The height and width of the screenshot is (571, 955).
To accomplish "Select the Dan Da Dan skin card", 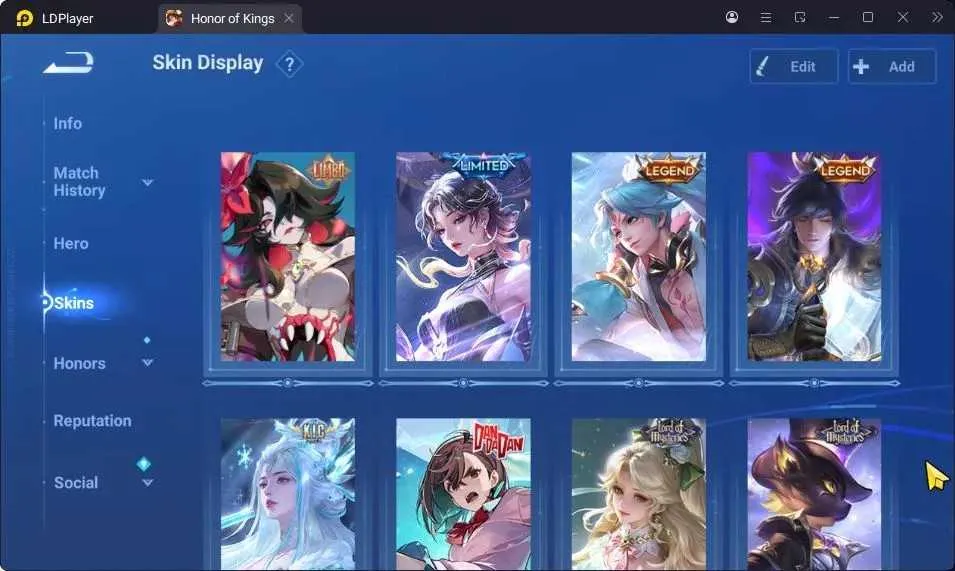I will 463,494.
